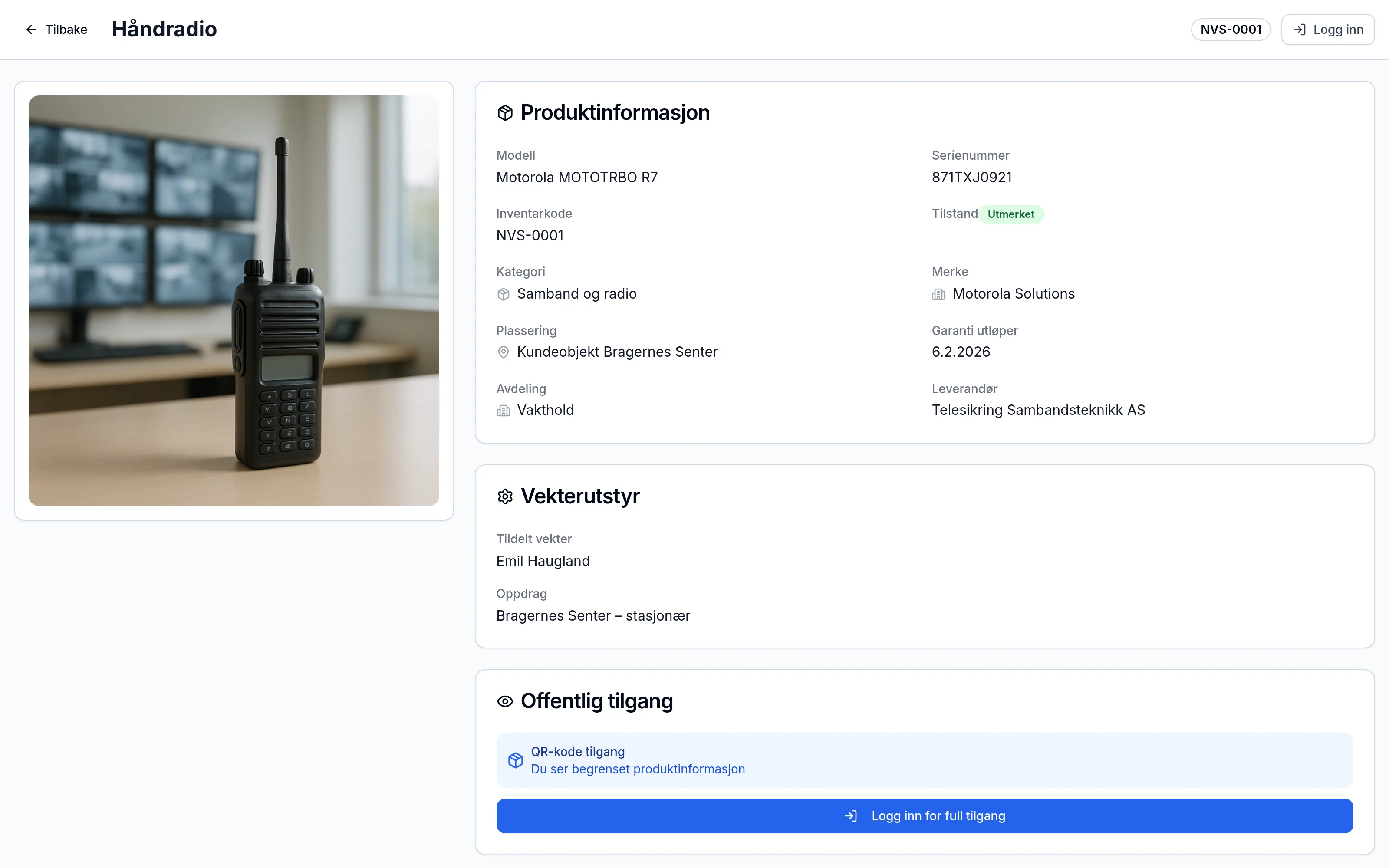Click the back arrow icon next to Tilbake

point(31,29)
